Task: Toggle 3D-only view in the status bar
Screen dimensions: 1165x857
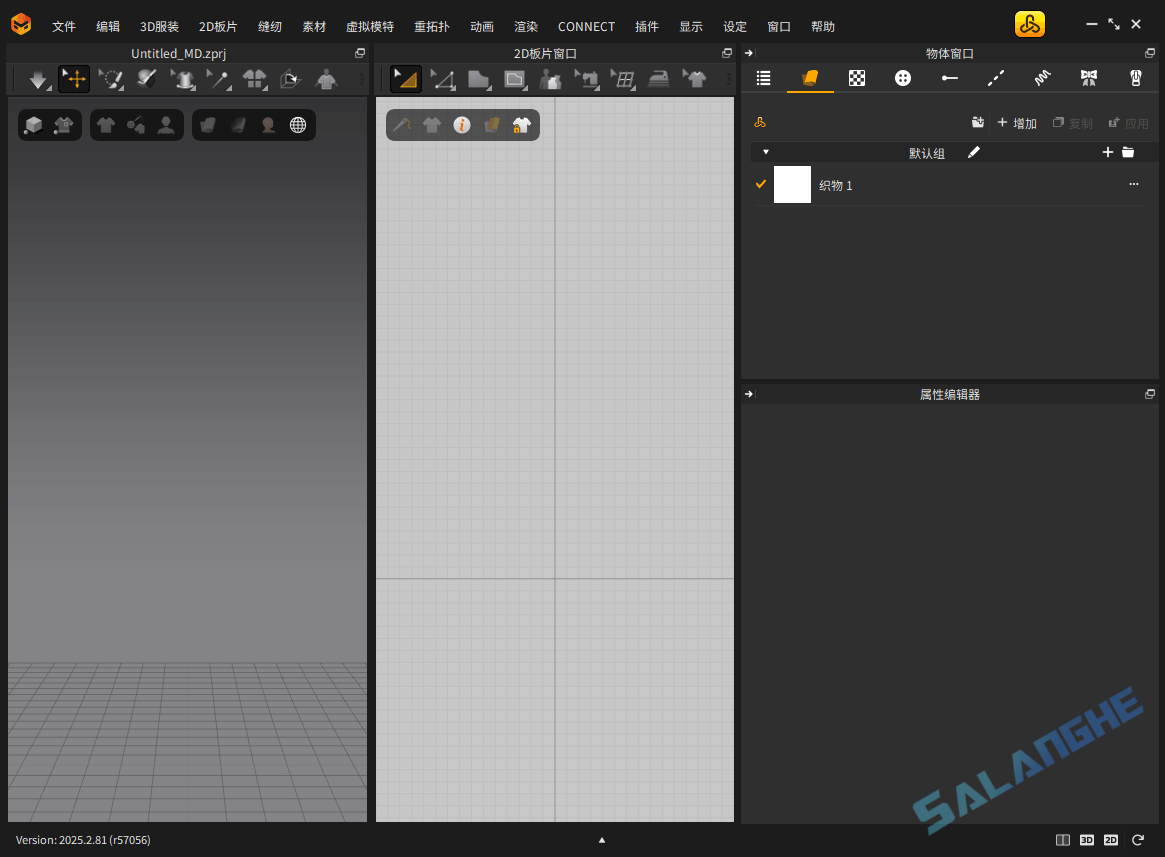Action: click(x=1087, y=840)
